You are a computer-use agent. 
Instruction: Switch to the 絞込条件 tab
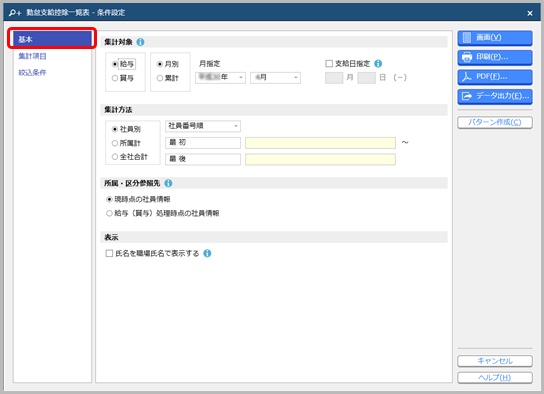[x=32, y=72]
